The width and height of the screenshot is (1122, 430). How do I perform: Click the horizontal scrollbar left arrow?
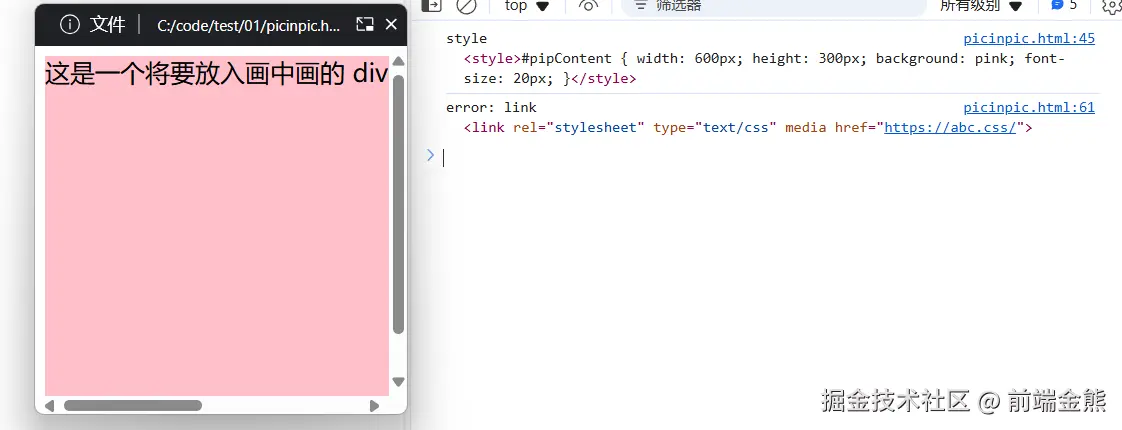[49, 406]
